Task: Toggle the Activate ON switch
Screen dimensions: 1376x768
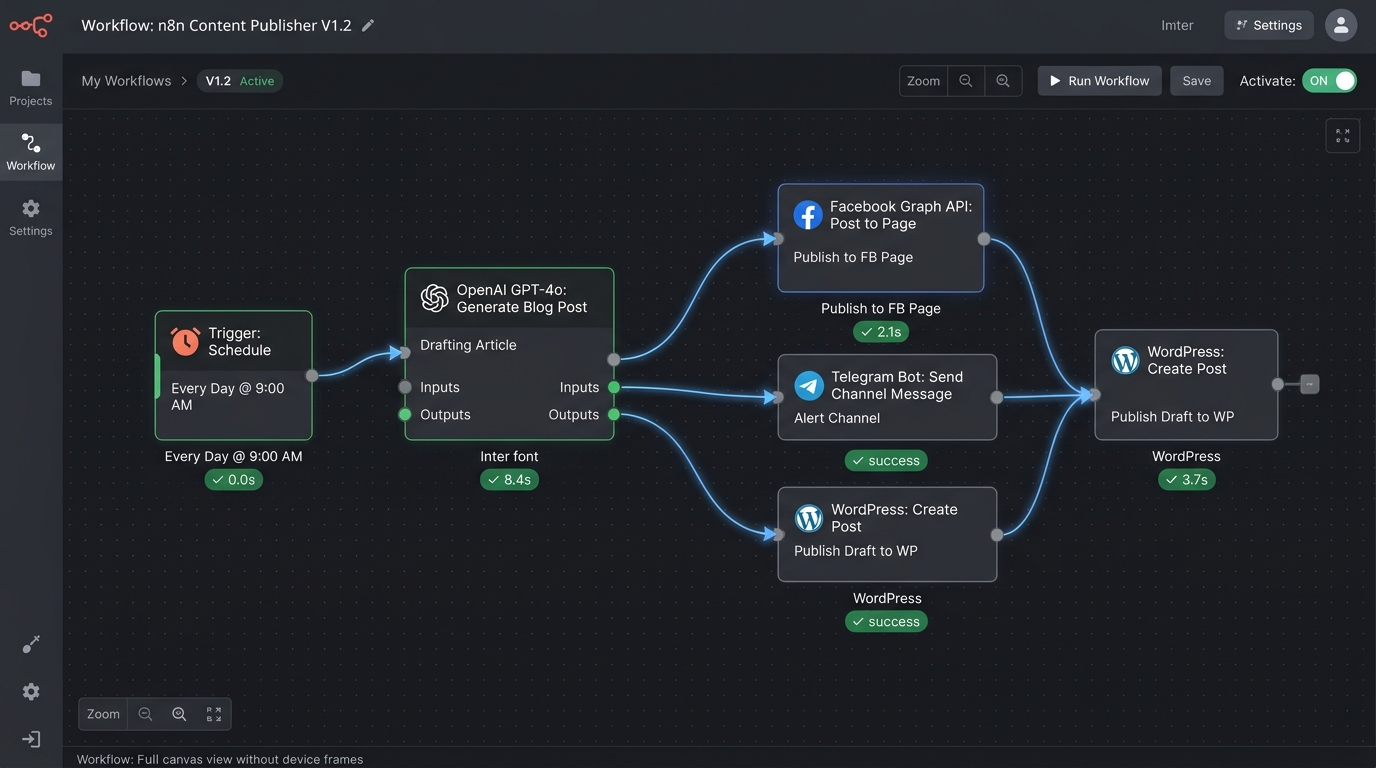Action: tap(1329, 81)
